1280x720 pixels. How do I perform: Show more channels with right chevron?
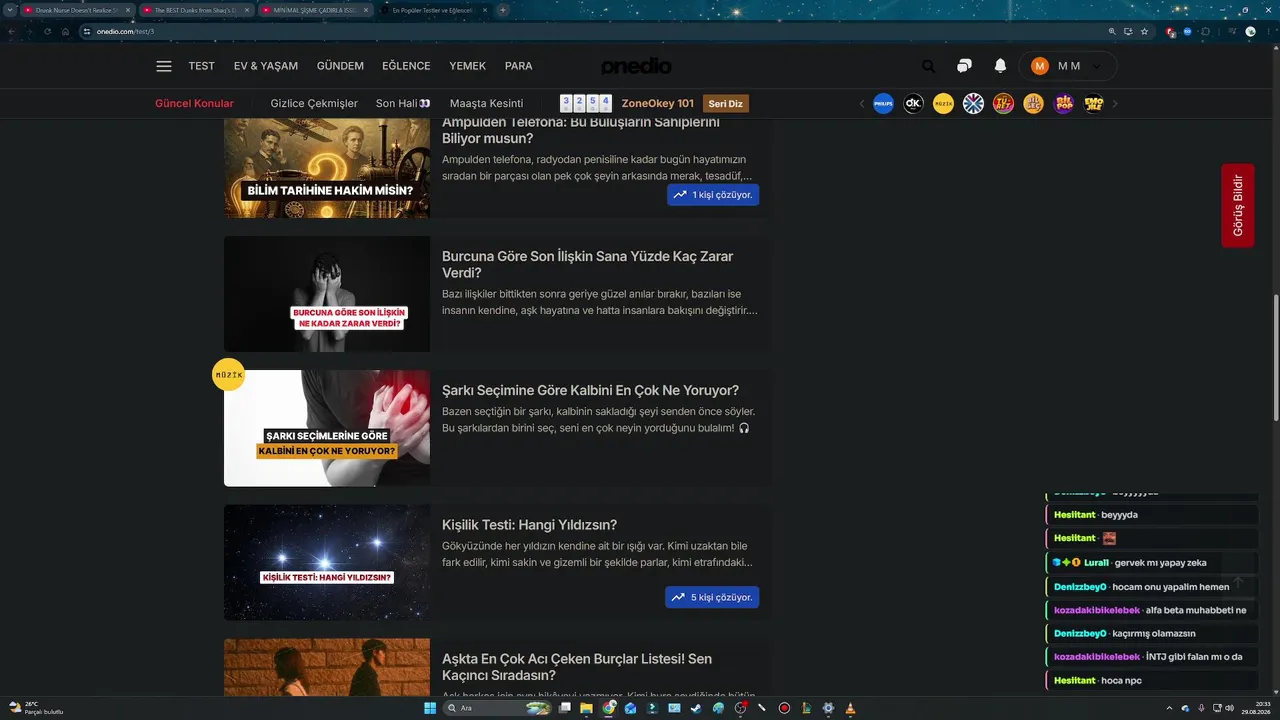tap(1115, 104)
